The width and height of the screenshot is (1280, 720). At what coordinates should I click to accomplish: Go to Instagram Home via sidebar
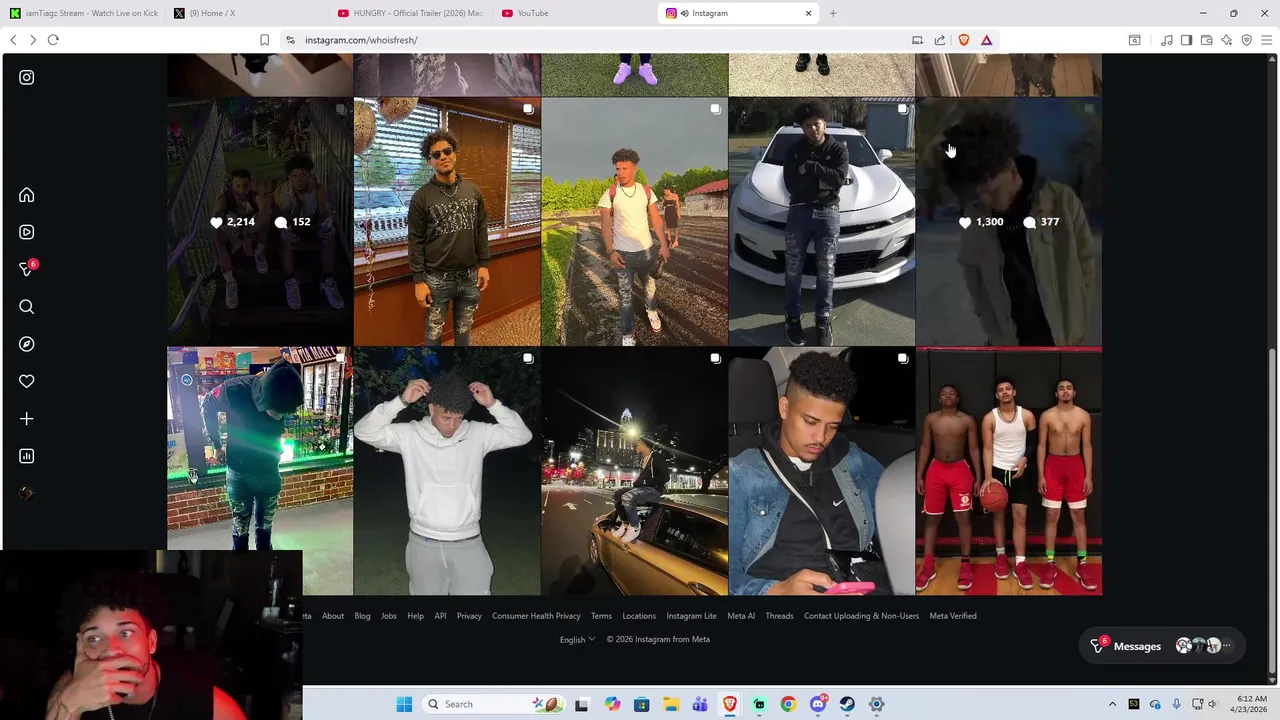27,195
